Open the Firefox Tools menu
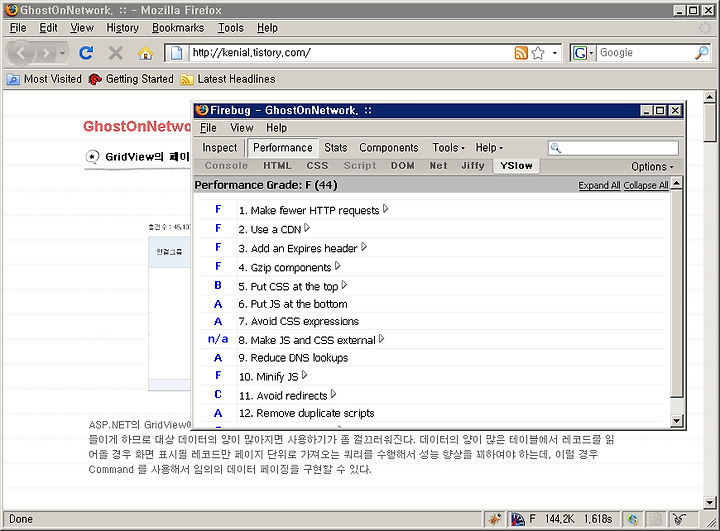This screenshot has width=720, height=531. click(x=231, y=28)
